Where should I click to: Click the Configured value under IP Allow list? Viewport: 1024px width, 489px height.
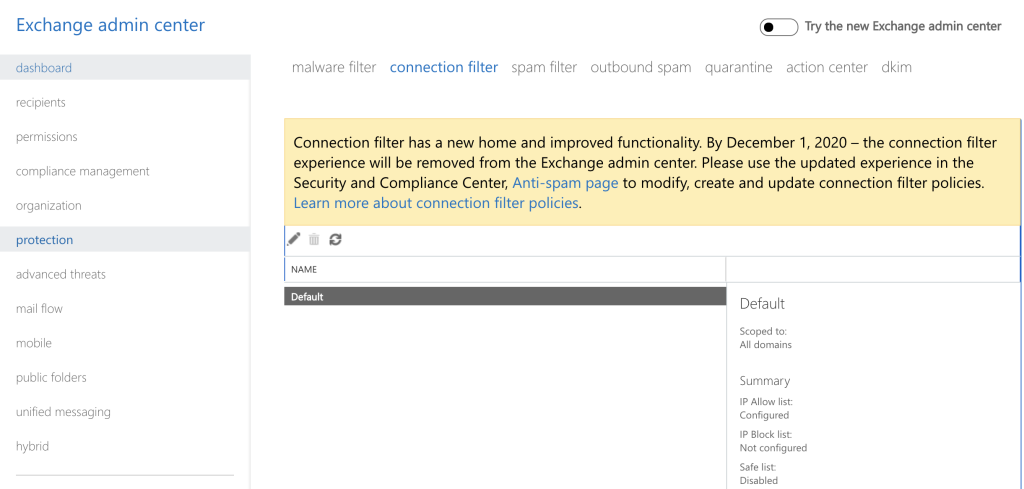point(764,415)
